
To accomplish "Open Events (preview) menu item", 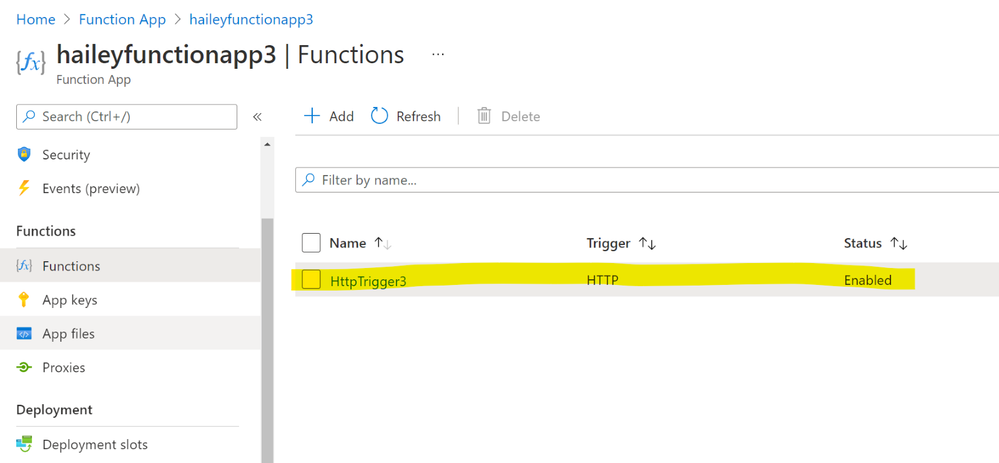I will [130, 189].
